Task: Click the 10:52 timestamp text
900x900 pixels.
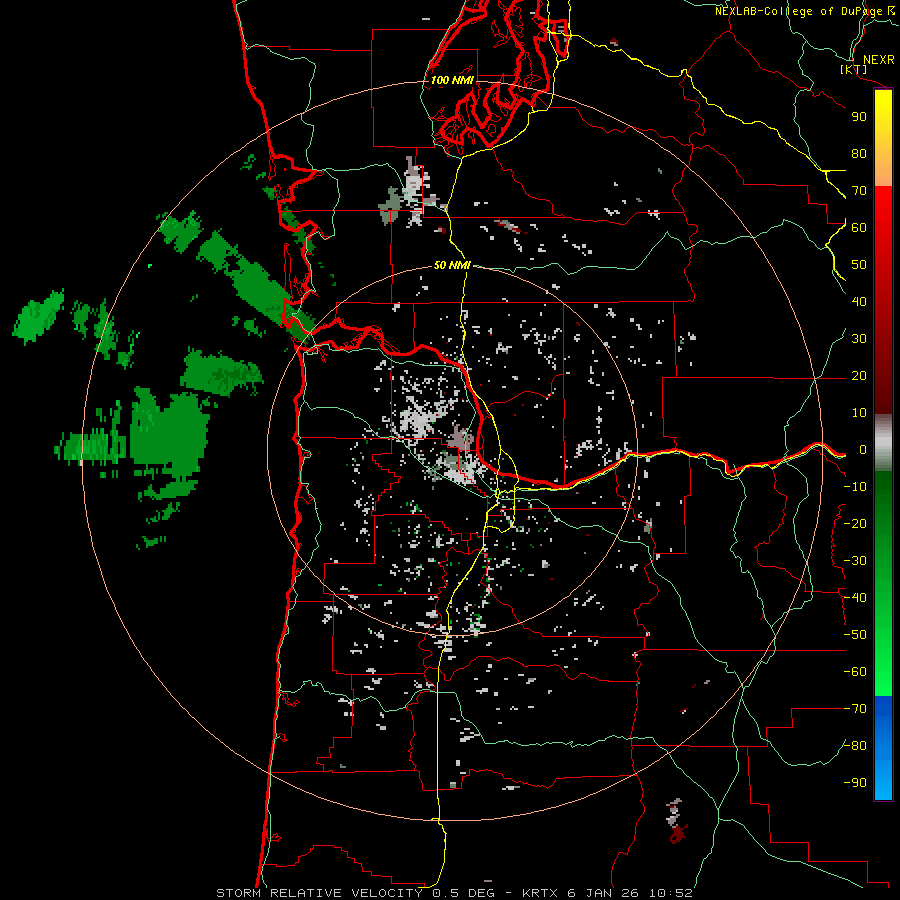Action: tap(670, 893)
